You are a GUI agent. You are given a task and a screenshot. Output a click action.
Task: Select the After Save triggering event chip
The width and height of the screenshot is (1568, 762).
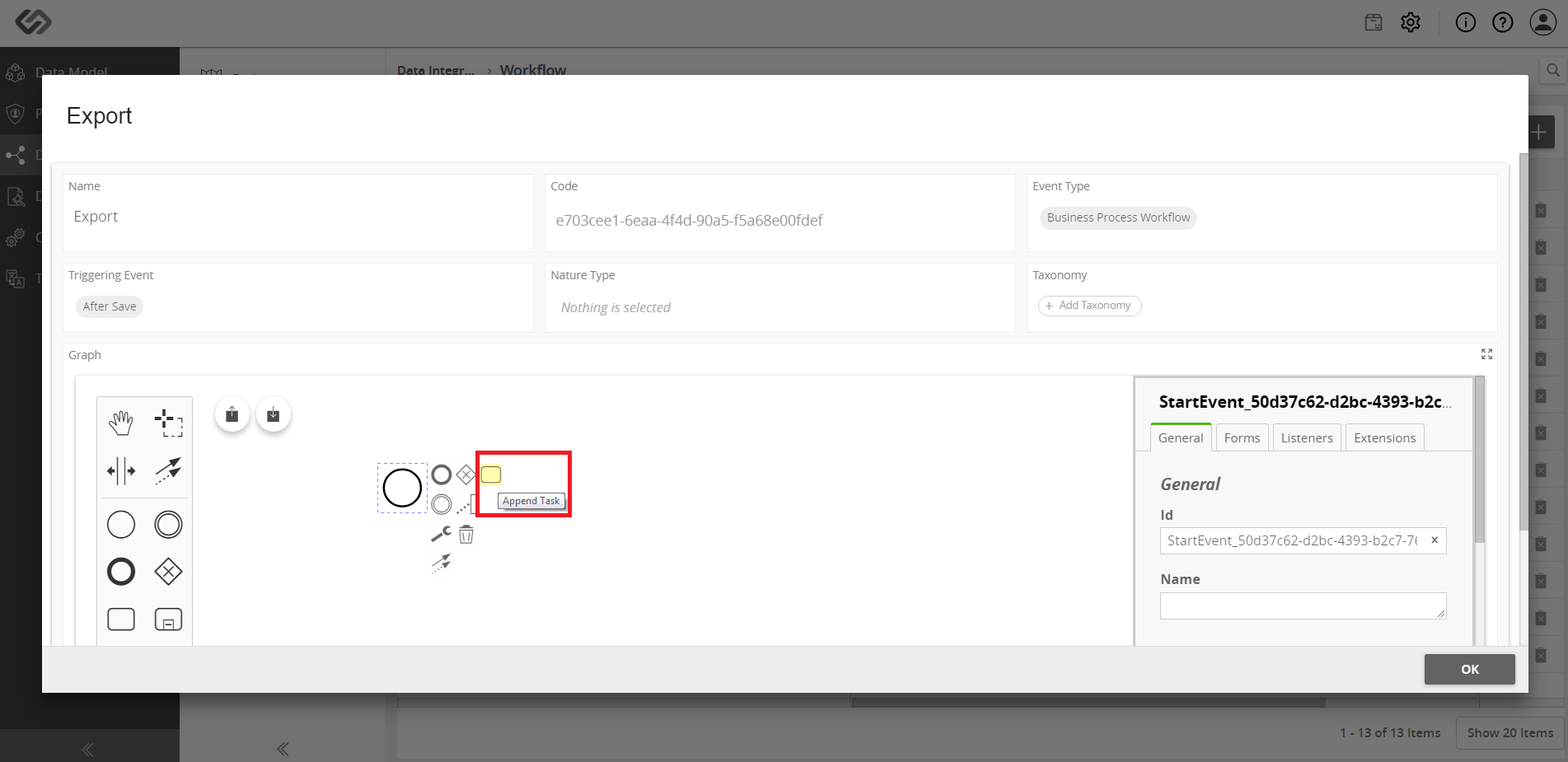coord(110,306)
